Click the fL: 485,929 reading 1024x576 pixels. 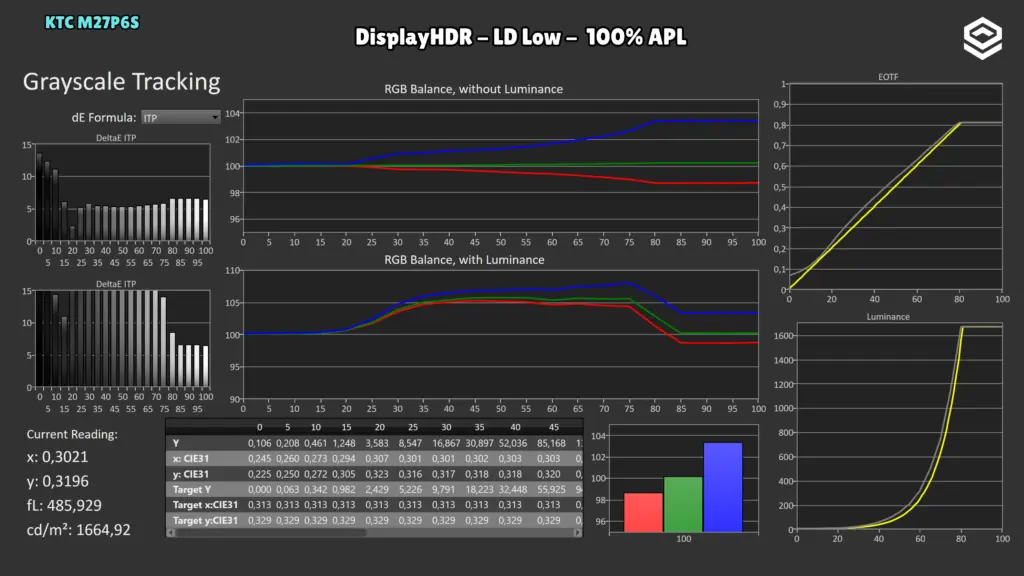(x=64, y=505)
